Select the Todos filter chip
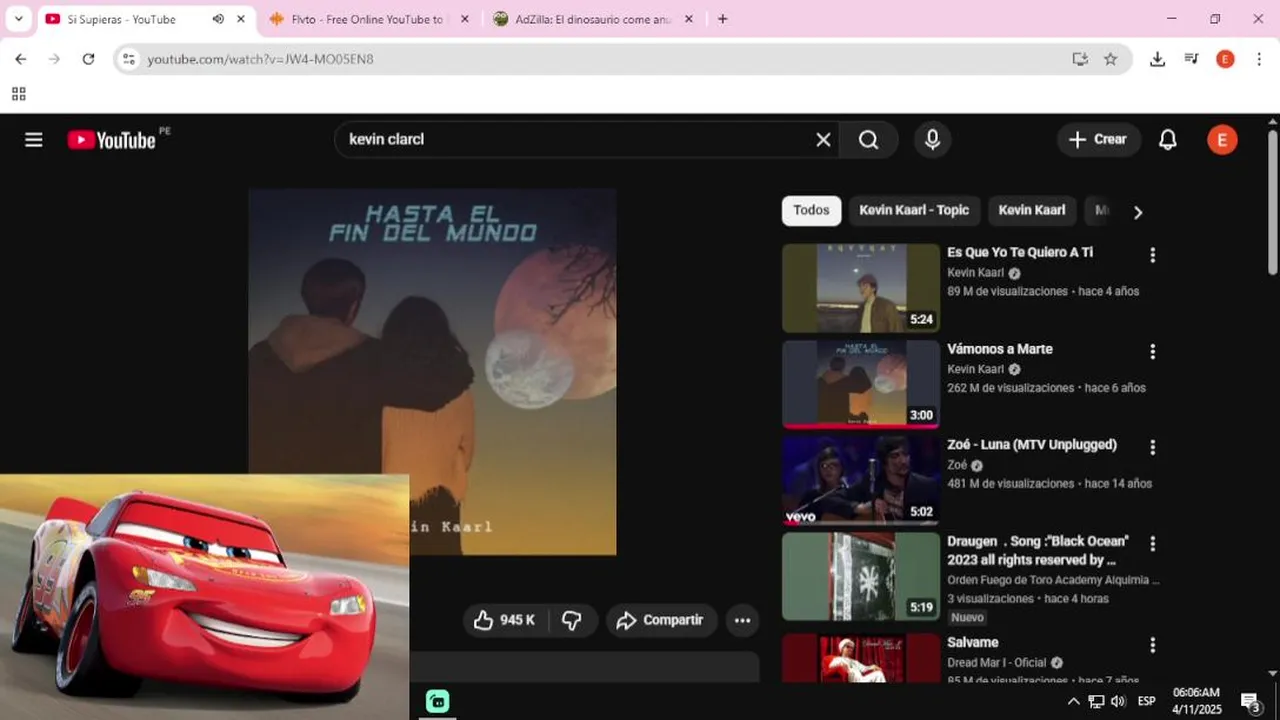 coord(811,210)
